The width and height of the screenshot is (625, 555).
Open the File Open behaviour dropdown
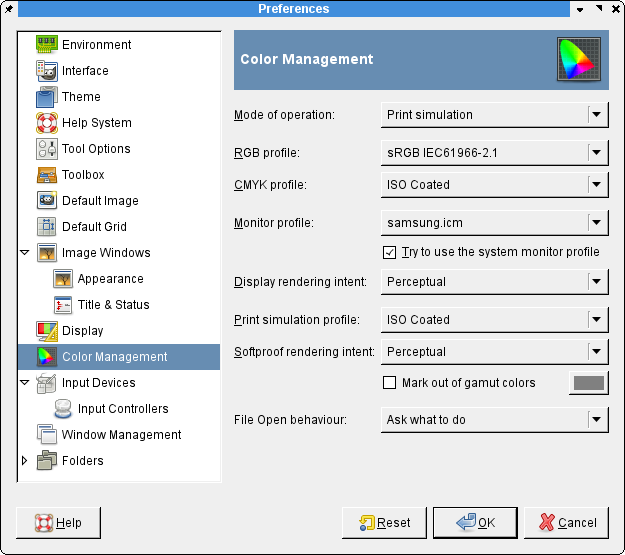[x=495, y=420]
